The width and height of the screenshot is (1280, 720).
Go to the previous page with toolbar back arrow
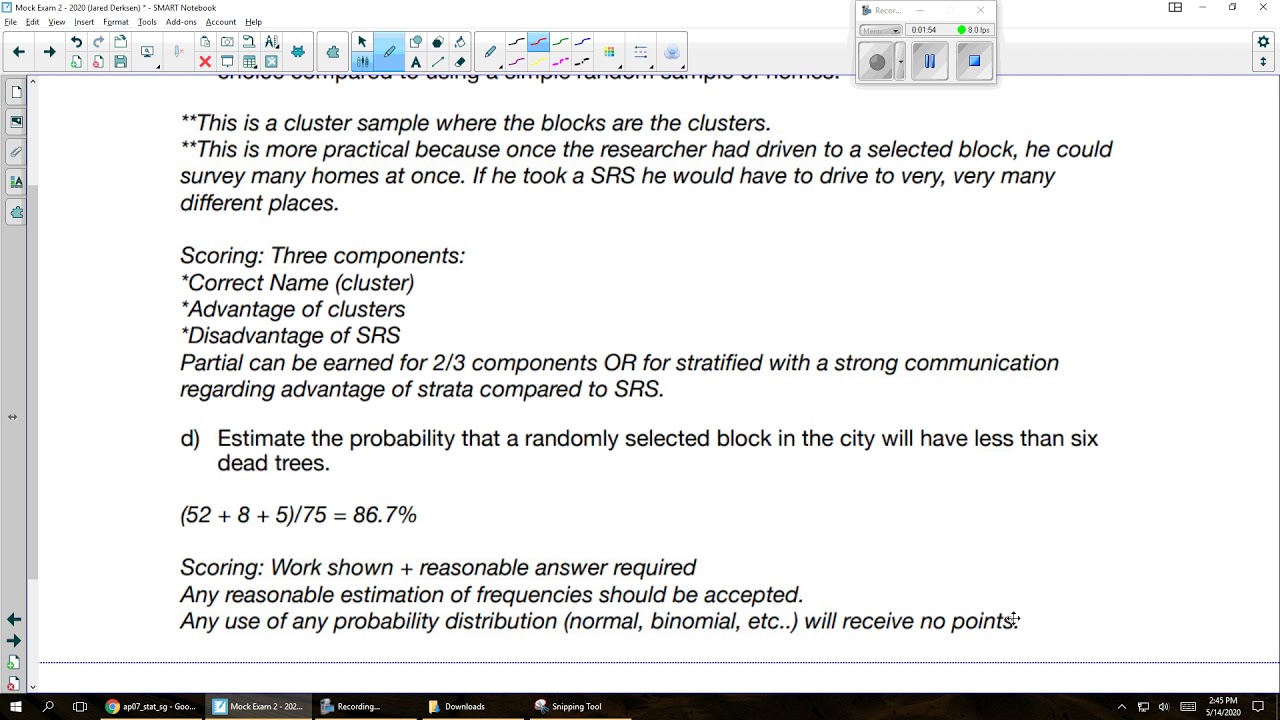point(19,52)
